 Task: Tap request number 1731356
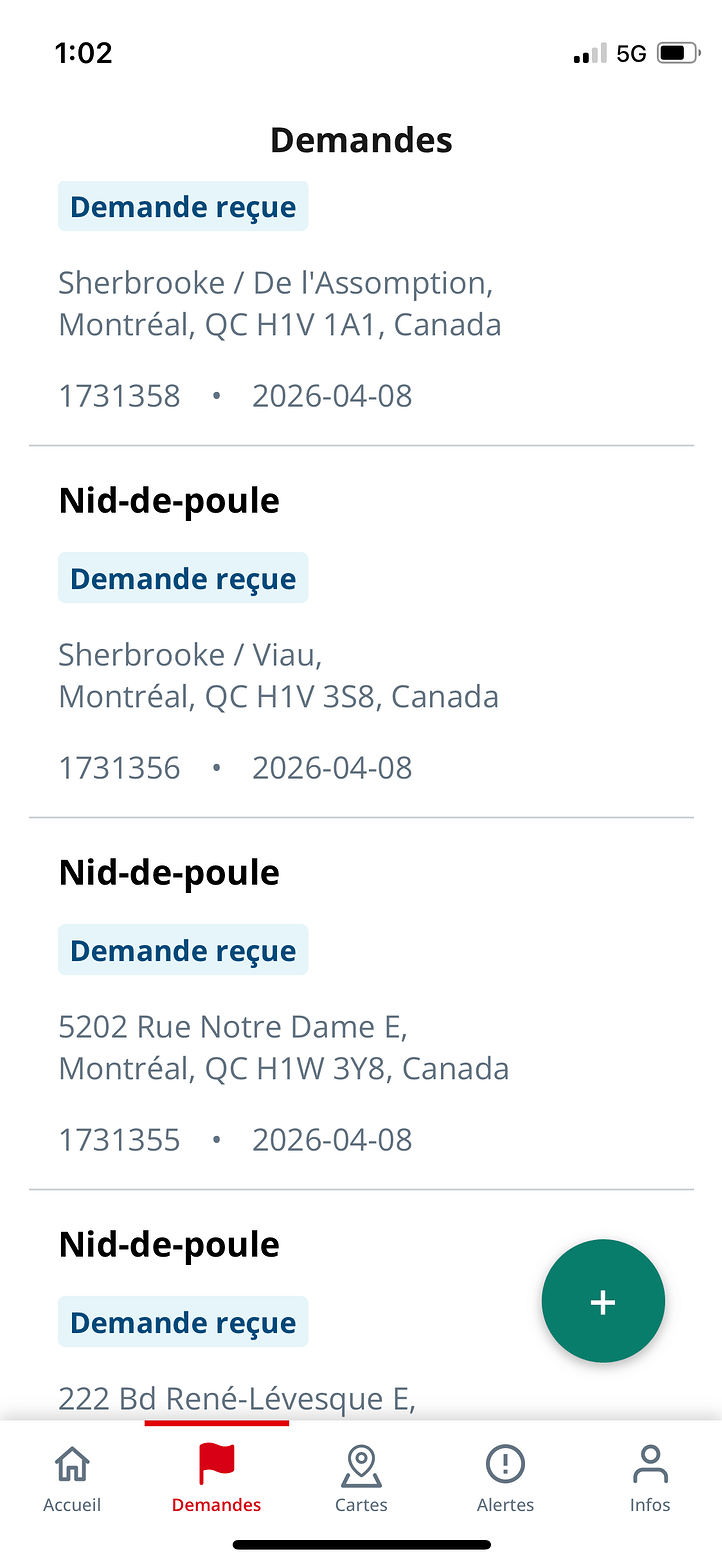click(120, 768)
